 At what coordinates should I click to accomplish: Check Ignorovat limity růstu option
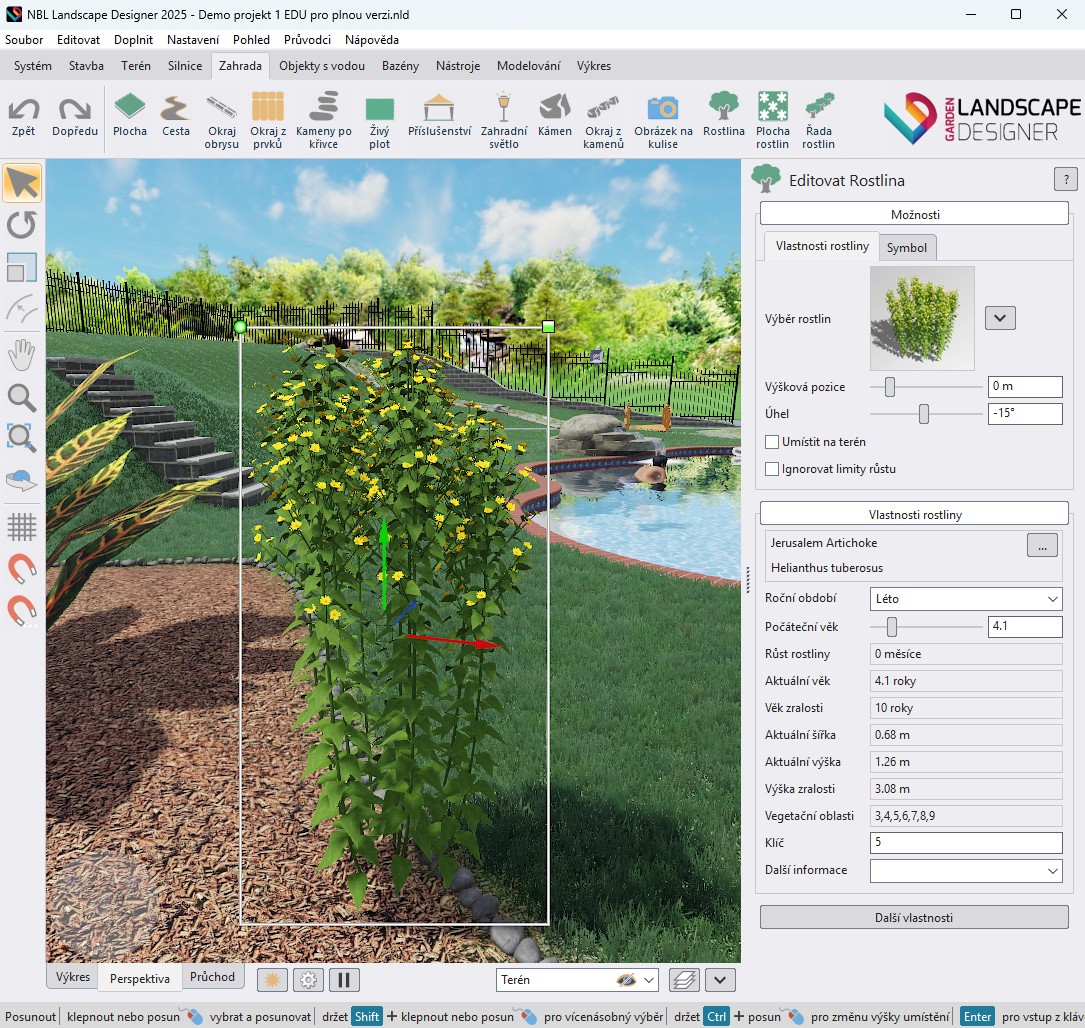772,469
